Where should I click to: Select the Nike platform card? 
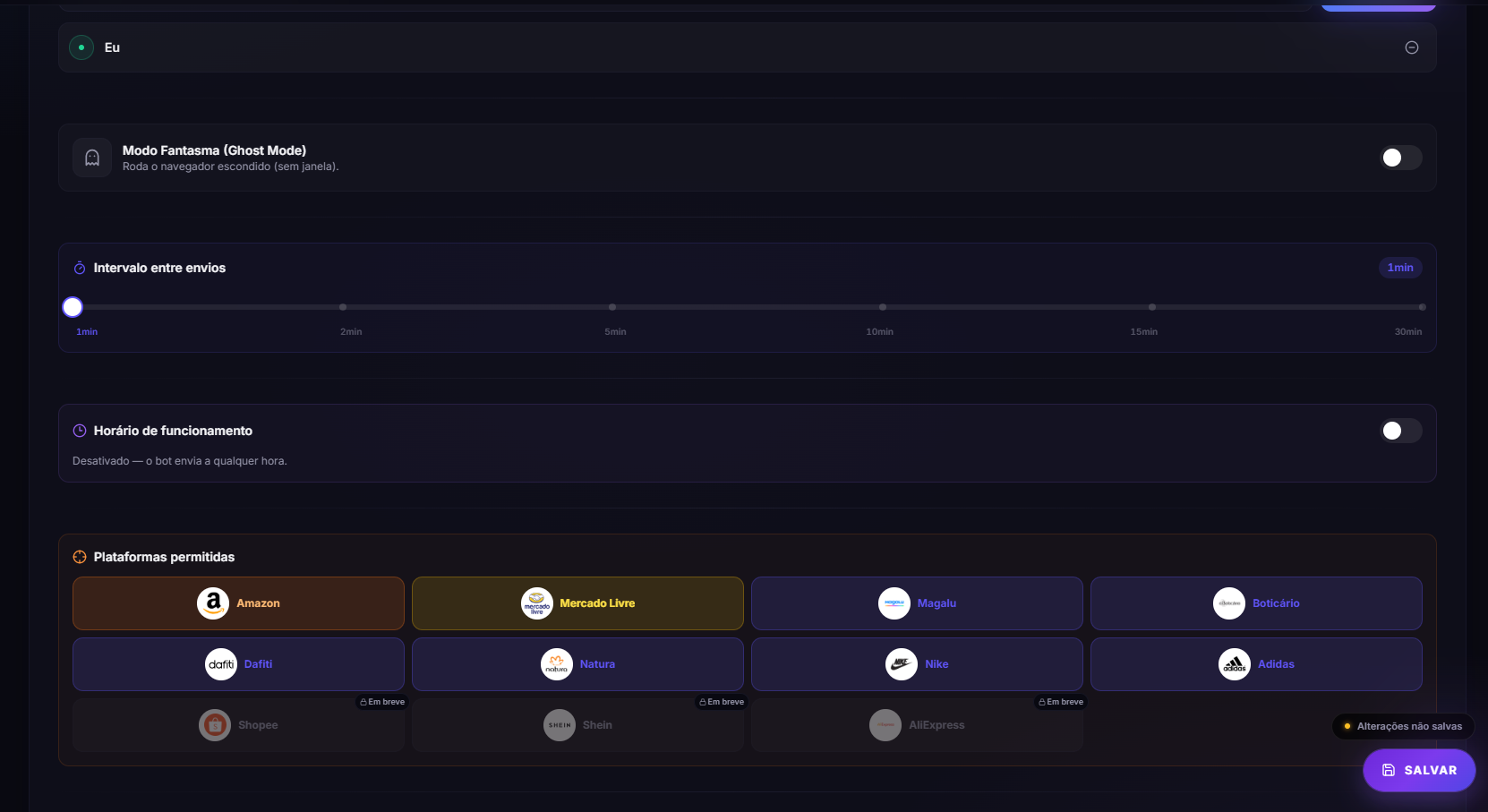917,664
